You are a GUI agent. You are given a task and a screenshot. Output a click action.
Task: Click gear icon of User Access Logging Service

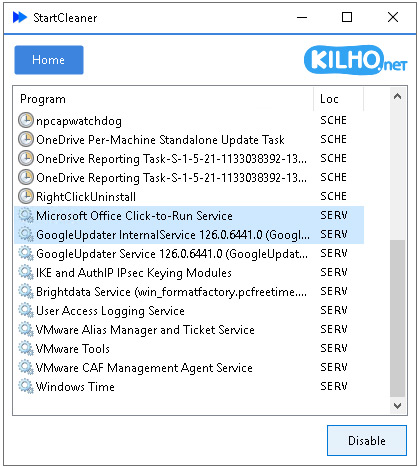click(26, 310)
